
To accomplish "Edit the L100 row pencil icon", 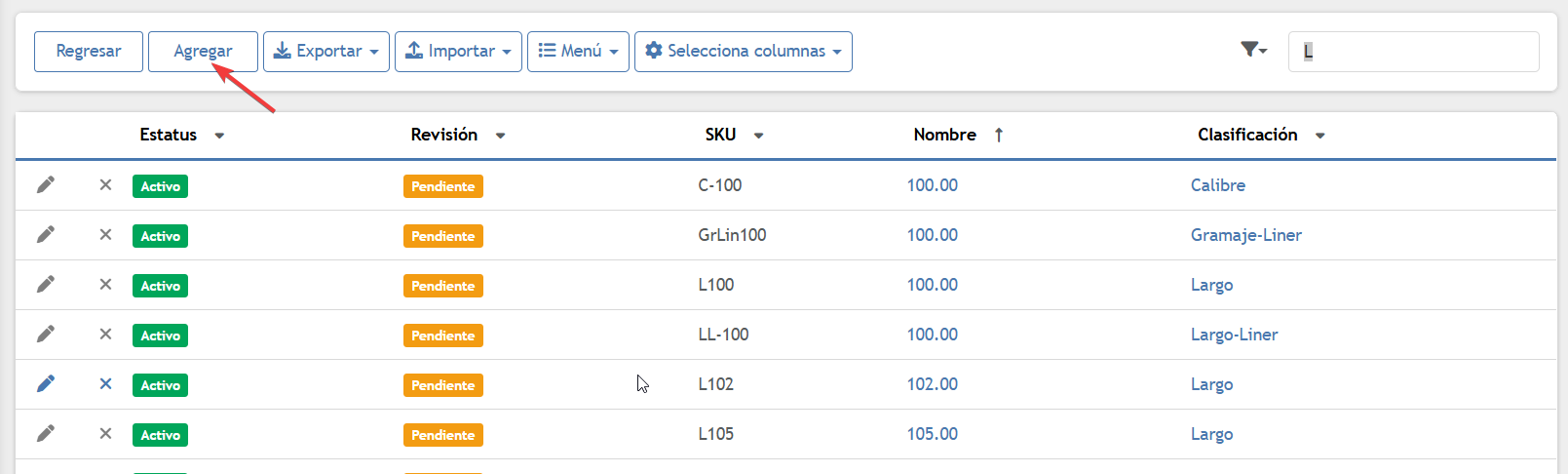I will coord(46,285).
